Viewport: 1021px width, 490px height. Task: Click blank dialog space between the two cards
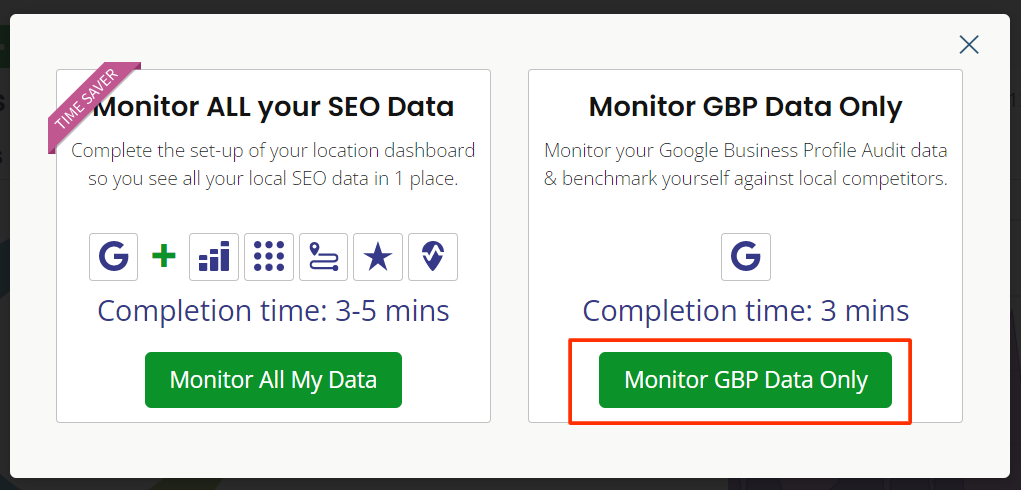click(x=509, y=247)
